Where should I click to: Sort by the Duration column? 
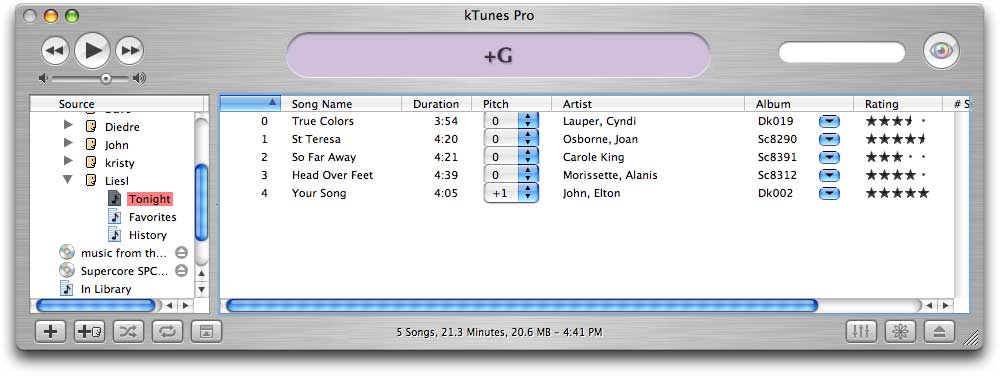pos(436,103)
